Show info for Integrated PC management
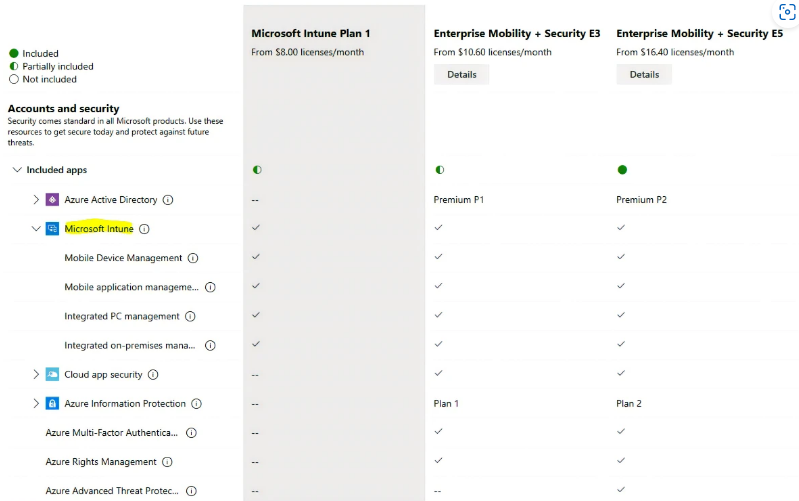Viewport: 799px width, 501px height. pos(190,317)
